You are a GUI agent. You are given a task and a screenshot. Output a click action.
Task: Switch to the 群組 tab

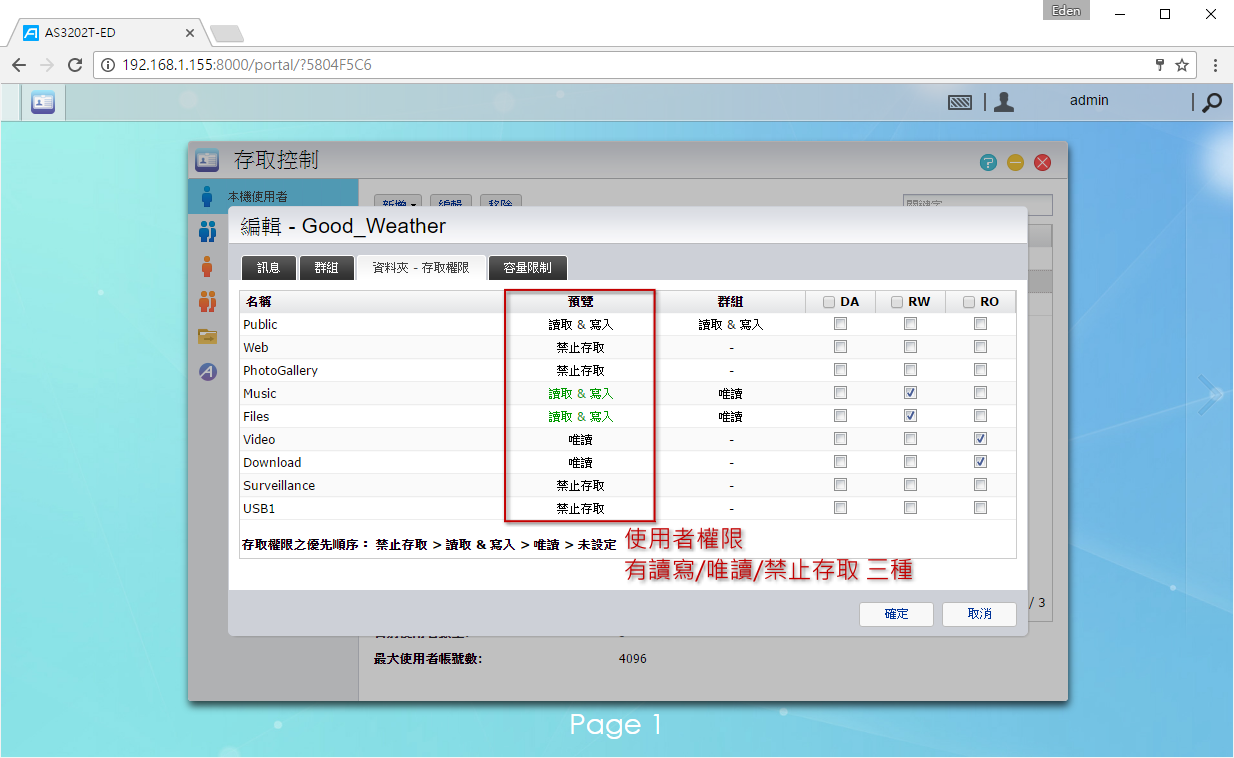327,268
